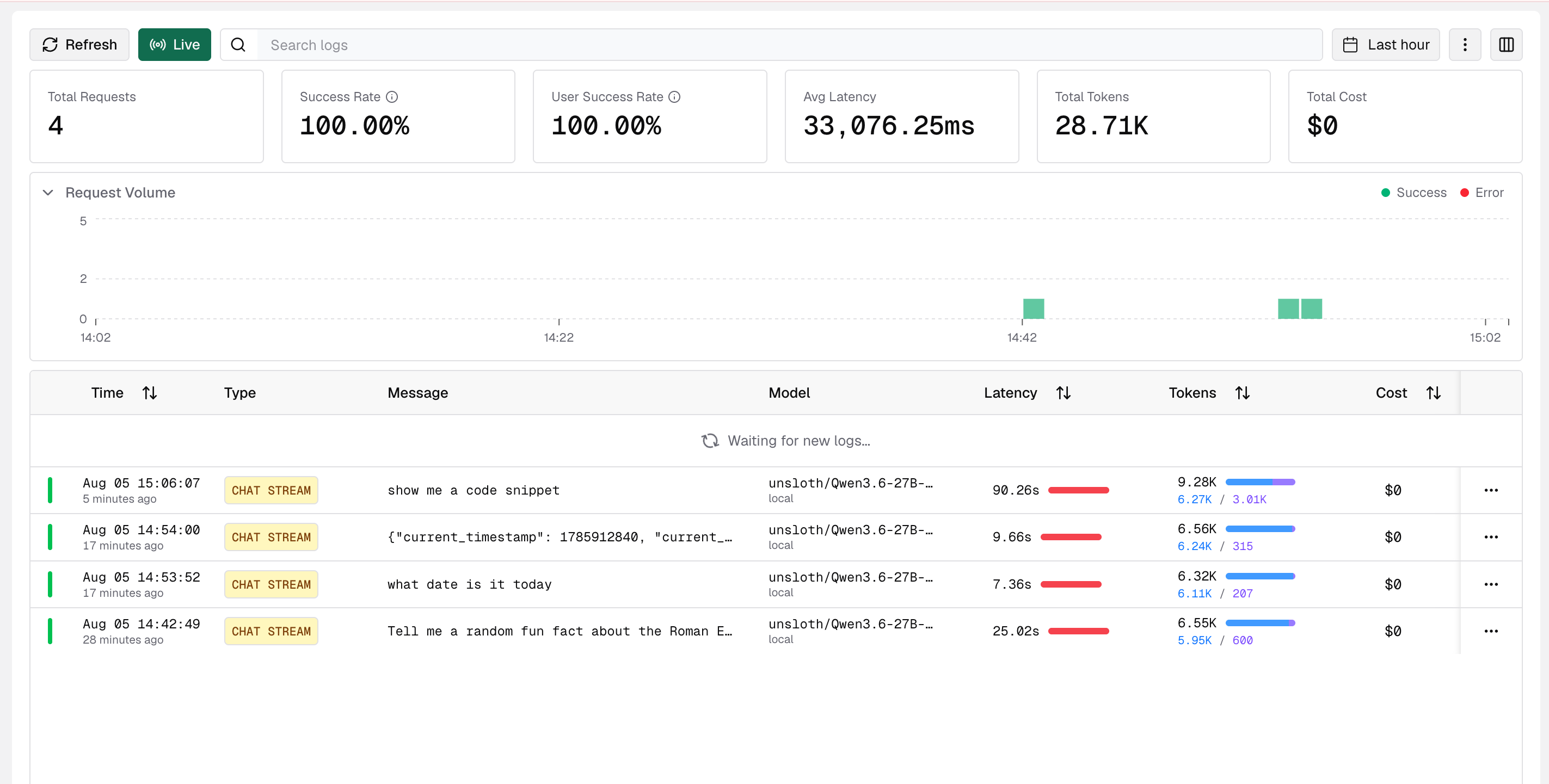1549x784 pixels.
Task: Open the column layout icon
Action: click(1507, 45)
